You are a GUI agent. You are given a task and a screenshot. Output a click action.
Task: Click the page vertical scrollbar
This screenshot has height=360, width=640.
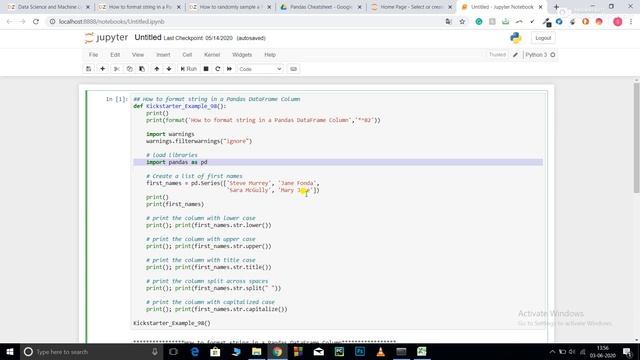(x=636, y=138)
